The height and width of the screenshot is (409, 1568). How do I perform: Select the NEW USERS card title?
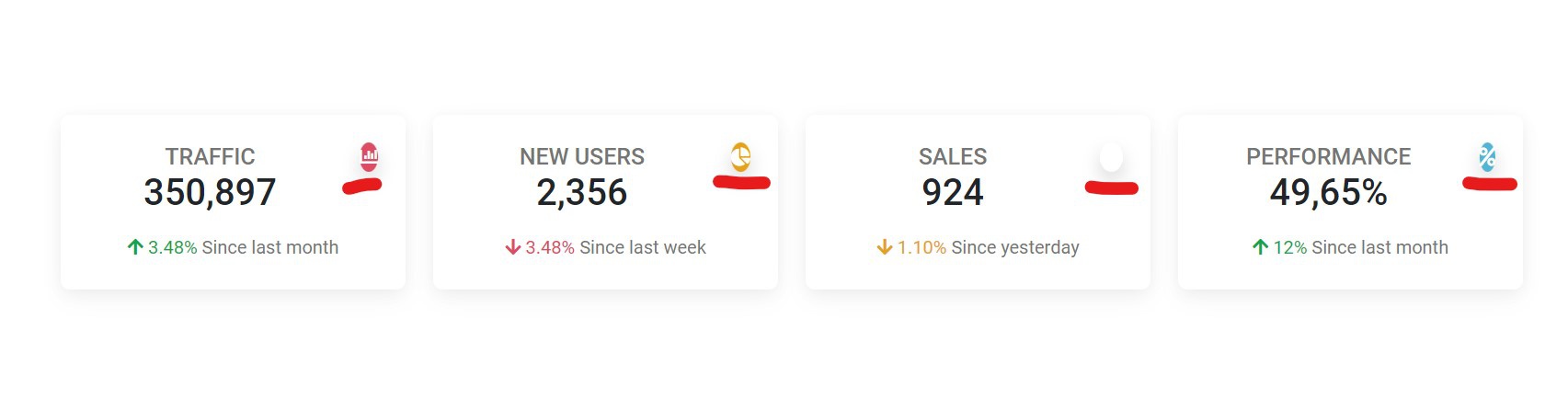[x=582, y=157]
